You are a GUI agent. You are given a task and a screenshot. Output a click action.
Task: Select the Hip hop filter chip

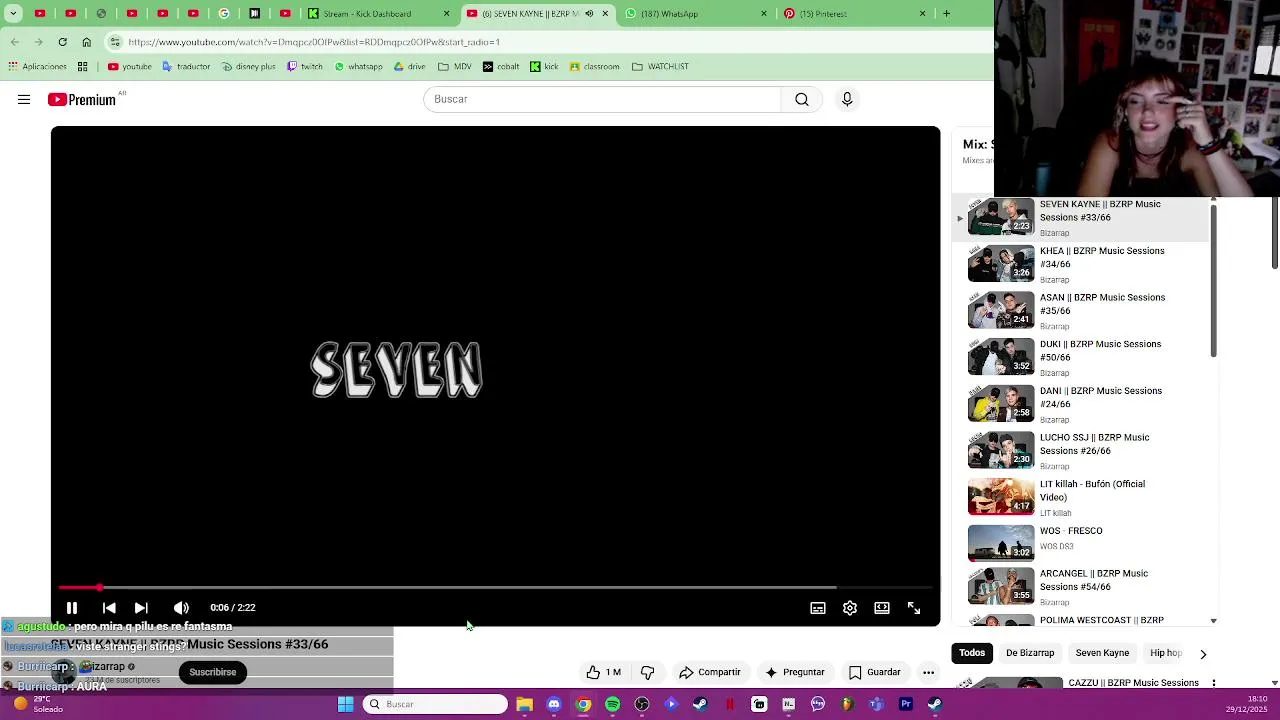click(1166, 653)
